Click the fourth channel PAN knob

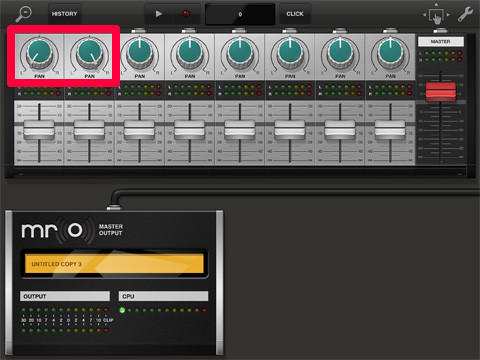point(190,52)
